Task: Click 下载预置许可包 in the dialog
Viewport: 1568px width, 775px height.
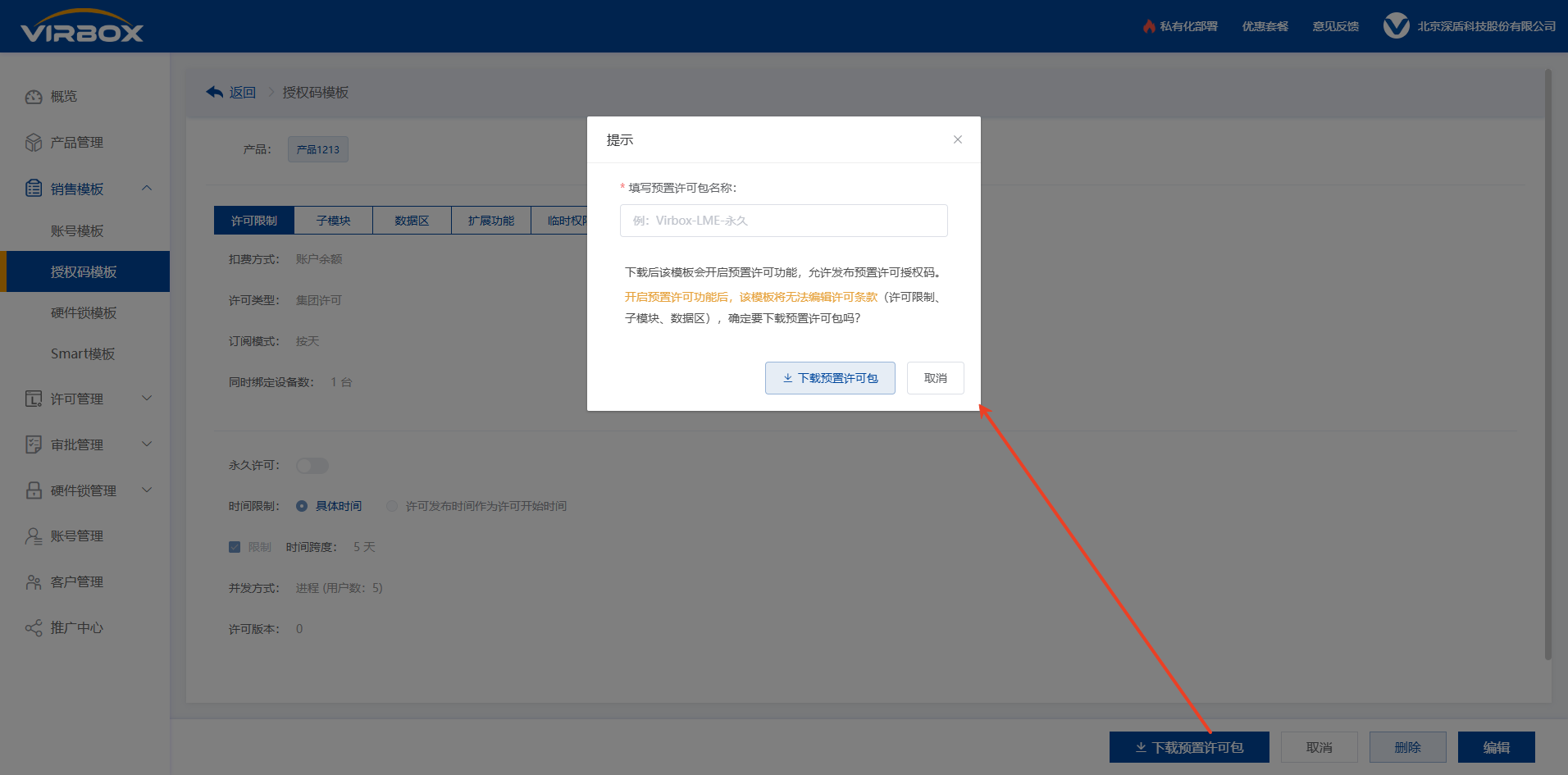Action: pyautogui.click(x=830, y=378)
